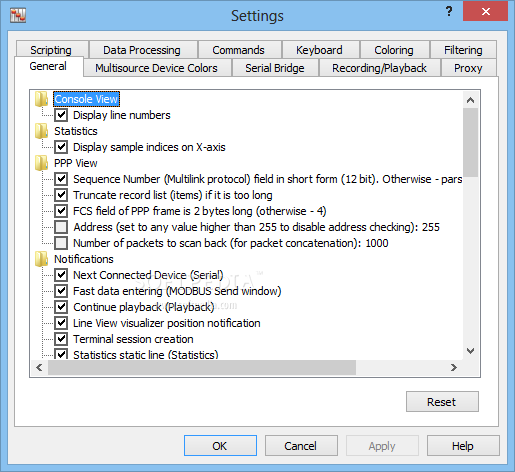Select the PPP View tree node label
Viewport: 515px width, 472px height.
tap(76, 163)
